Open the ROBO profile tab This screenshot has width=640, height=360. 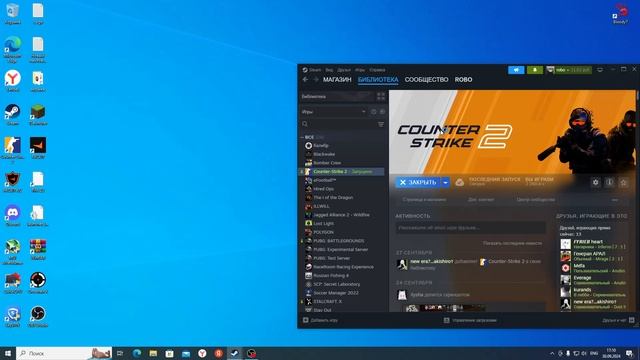(x=463, y=80)
